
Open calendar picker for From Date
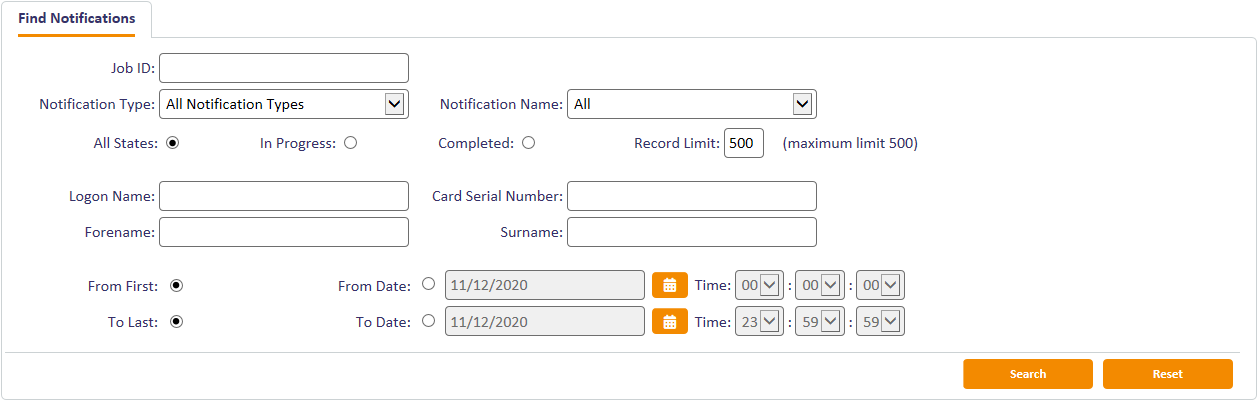pos(670,285)
